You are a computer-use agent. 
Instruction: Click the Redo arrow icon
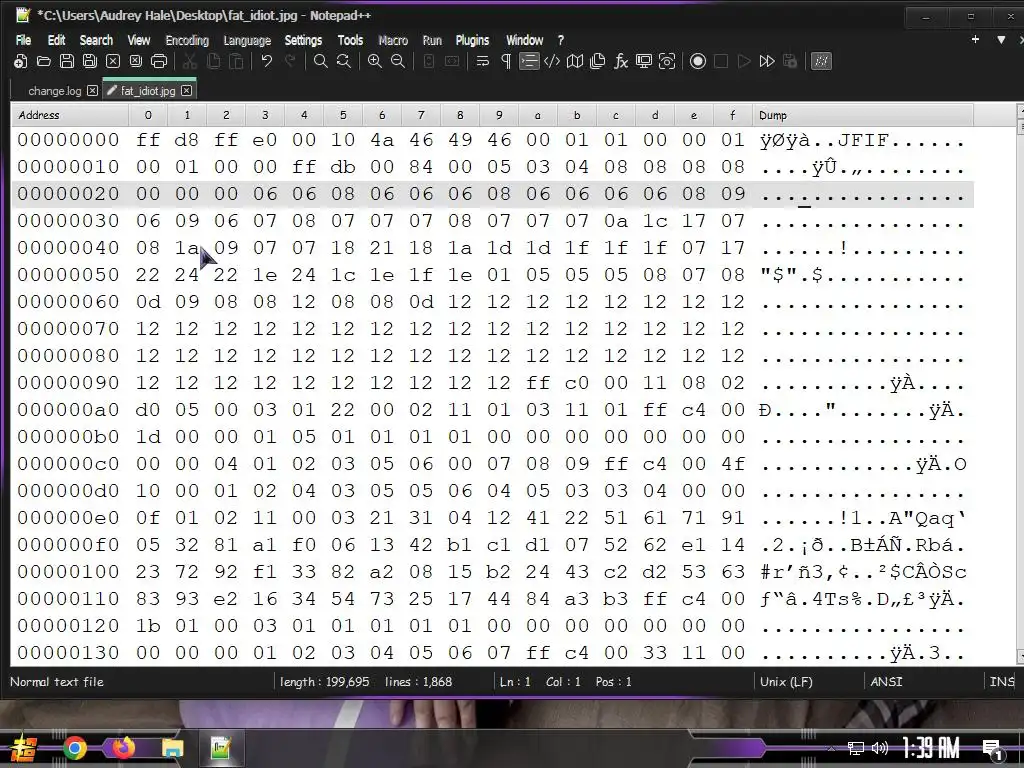click(290, 61)
